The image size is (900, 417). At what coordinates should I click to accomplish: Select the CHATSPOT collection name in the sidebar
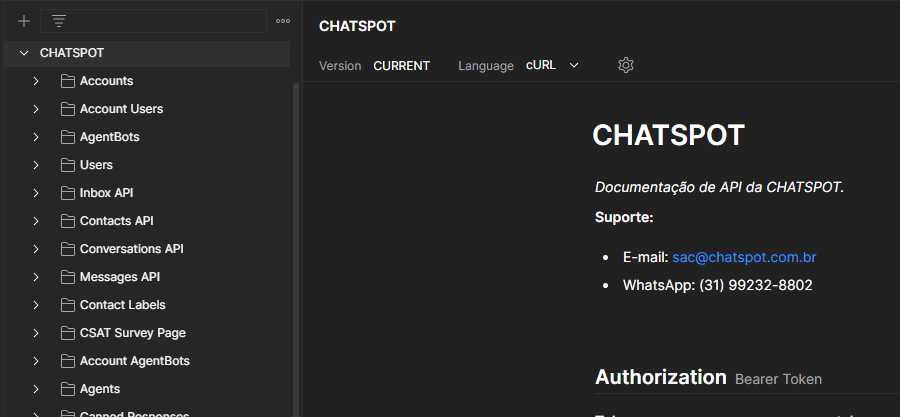pos(72,53)
